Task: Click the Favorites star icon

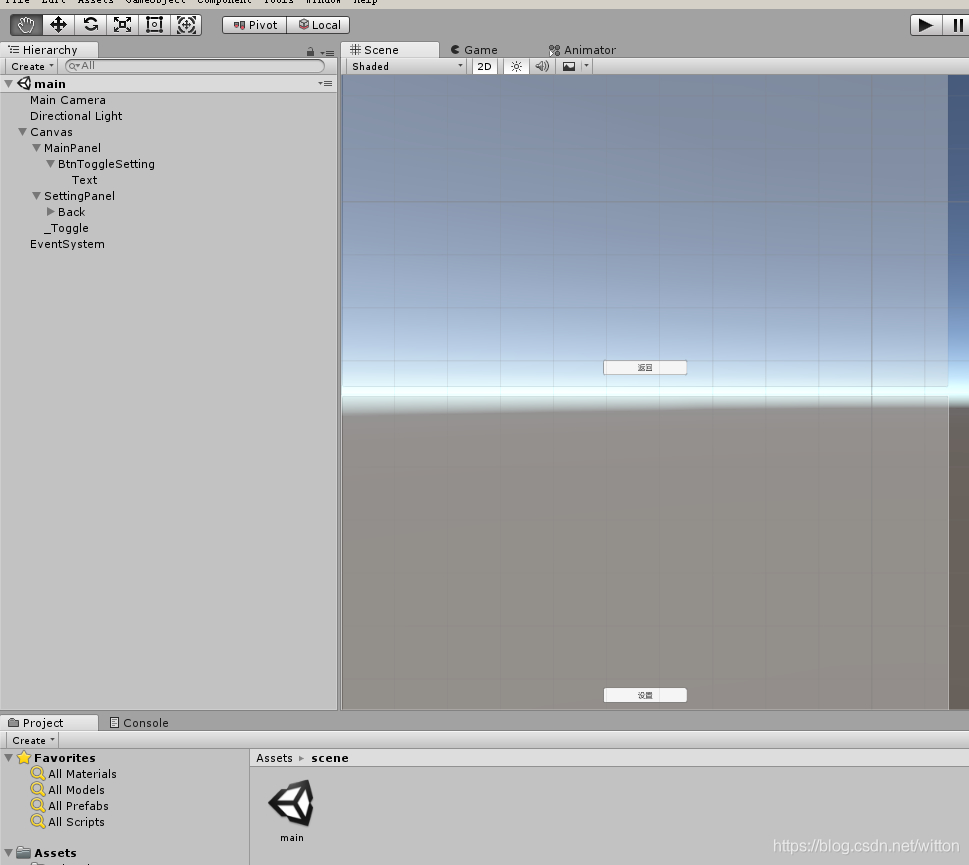Action: click(24, 757)
